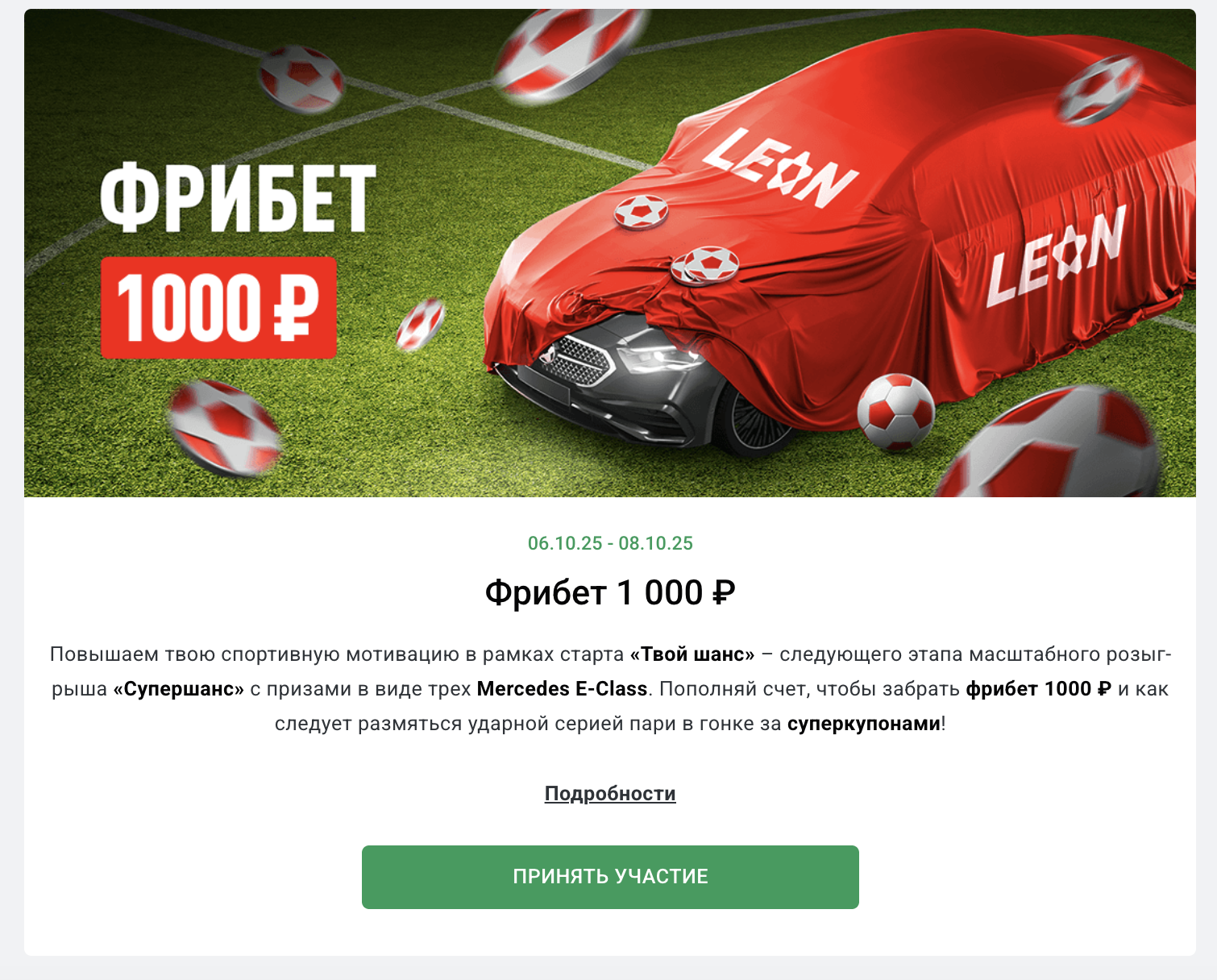Click the soccer ball beside the car wheel

895,412
